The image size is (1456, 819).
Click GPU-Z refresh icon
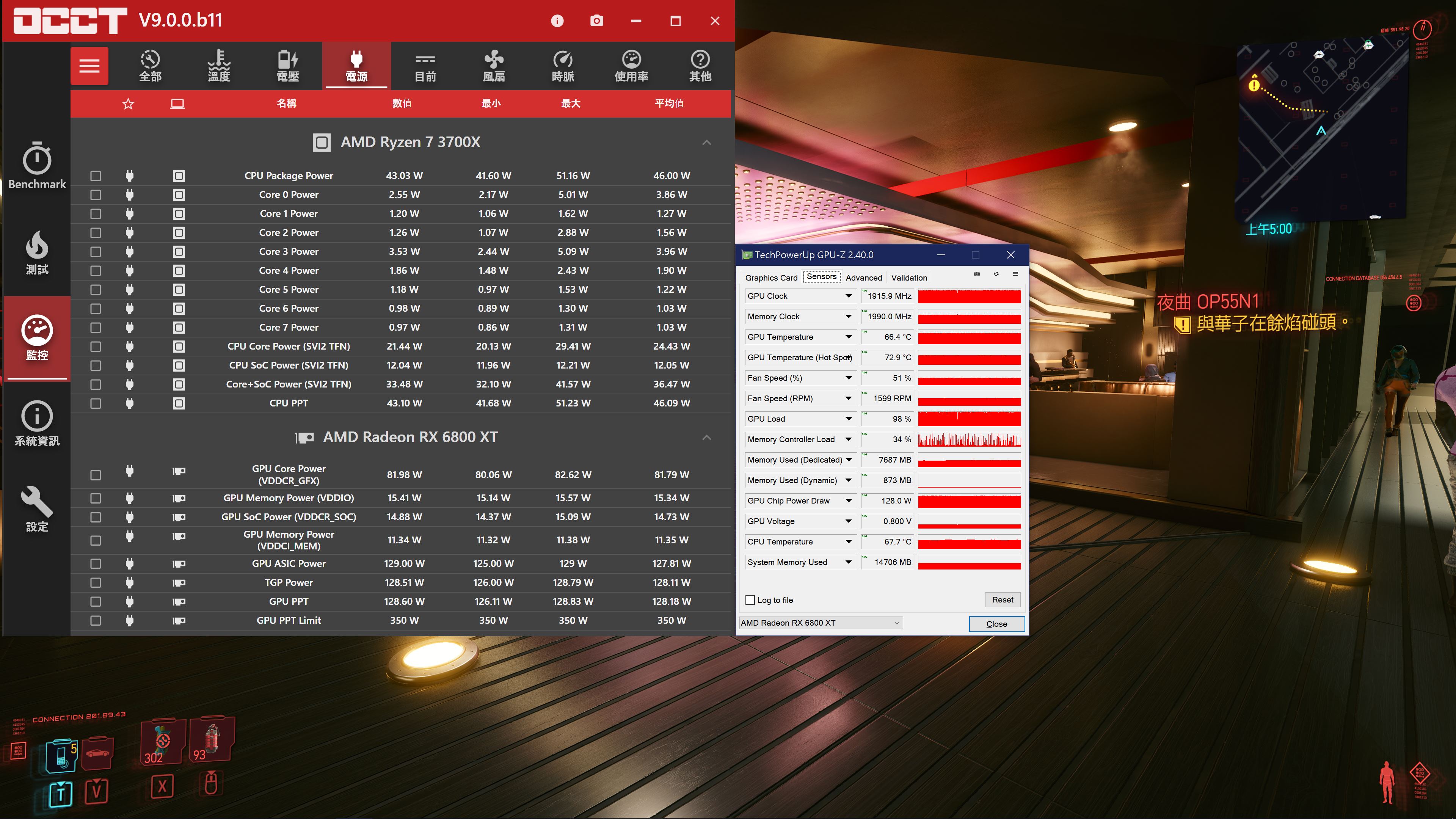click(996, 274)
